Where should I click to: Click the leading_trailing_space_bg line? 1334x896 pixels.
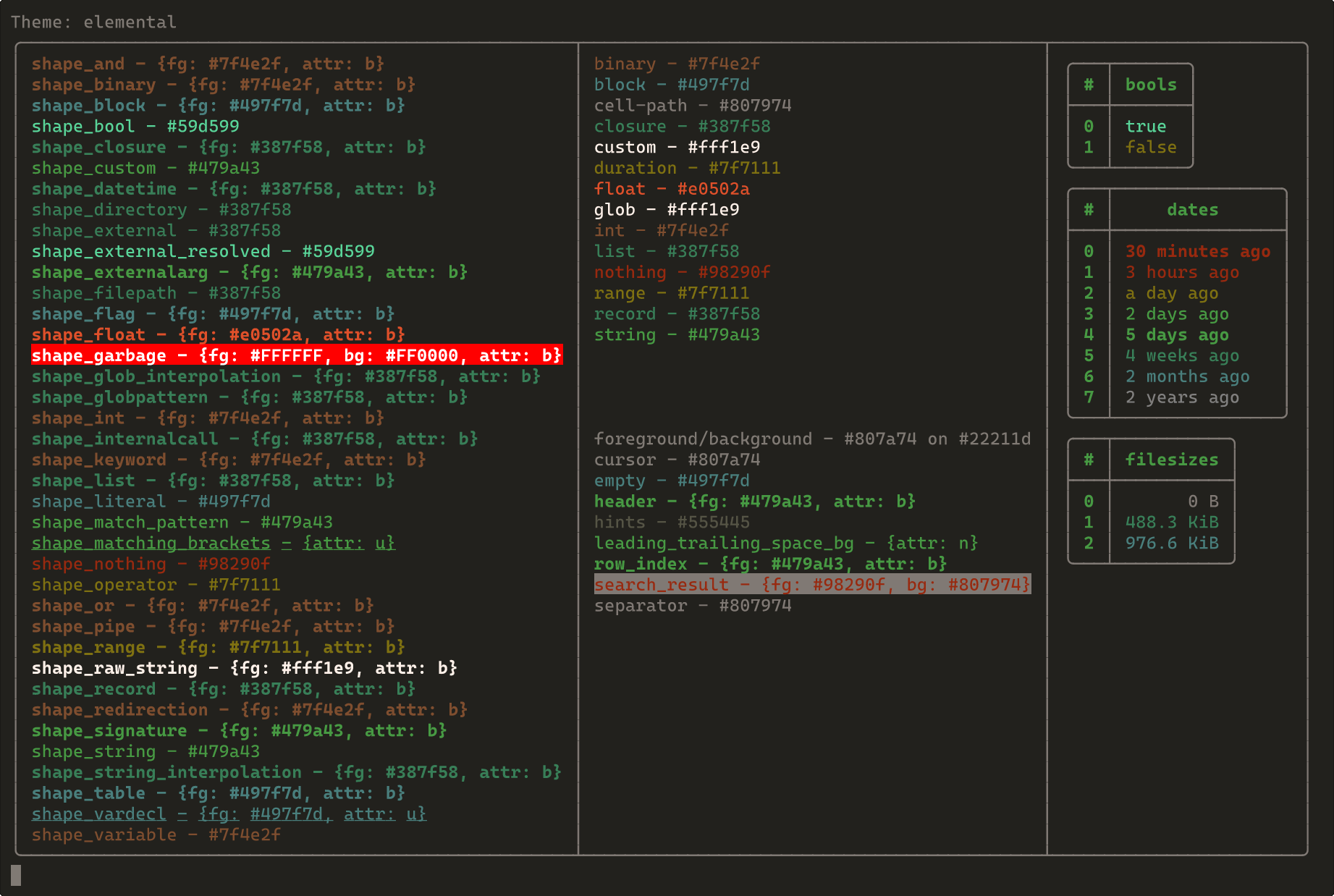(x=786, y=544)
